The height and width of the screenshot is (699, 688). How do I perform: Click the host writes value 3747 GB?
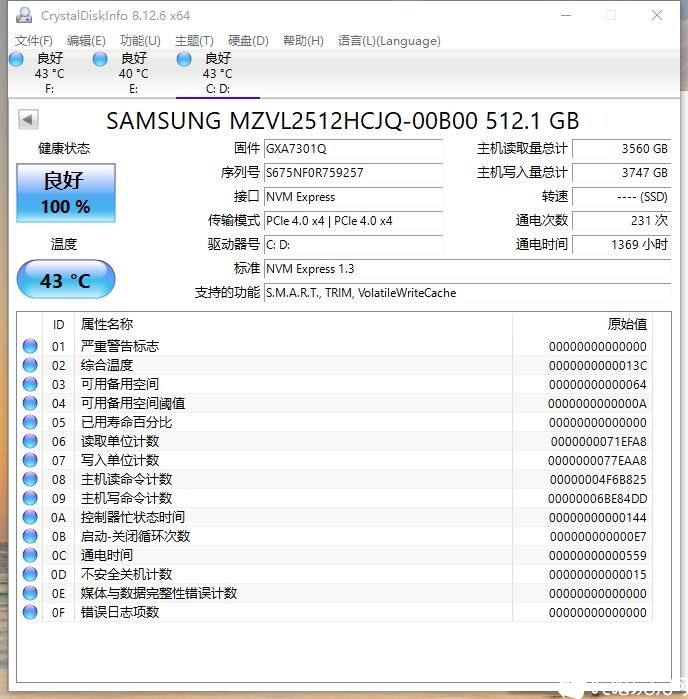click(x=622, y=173)
